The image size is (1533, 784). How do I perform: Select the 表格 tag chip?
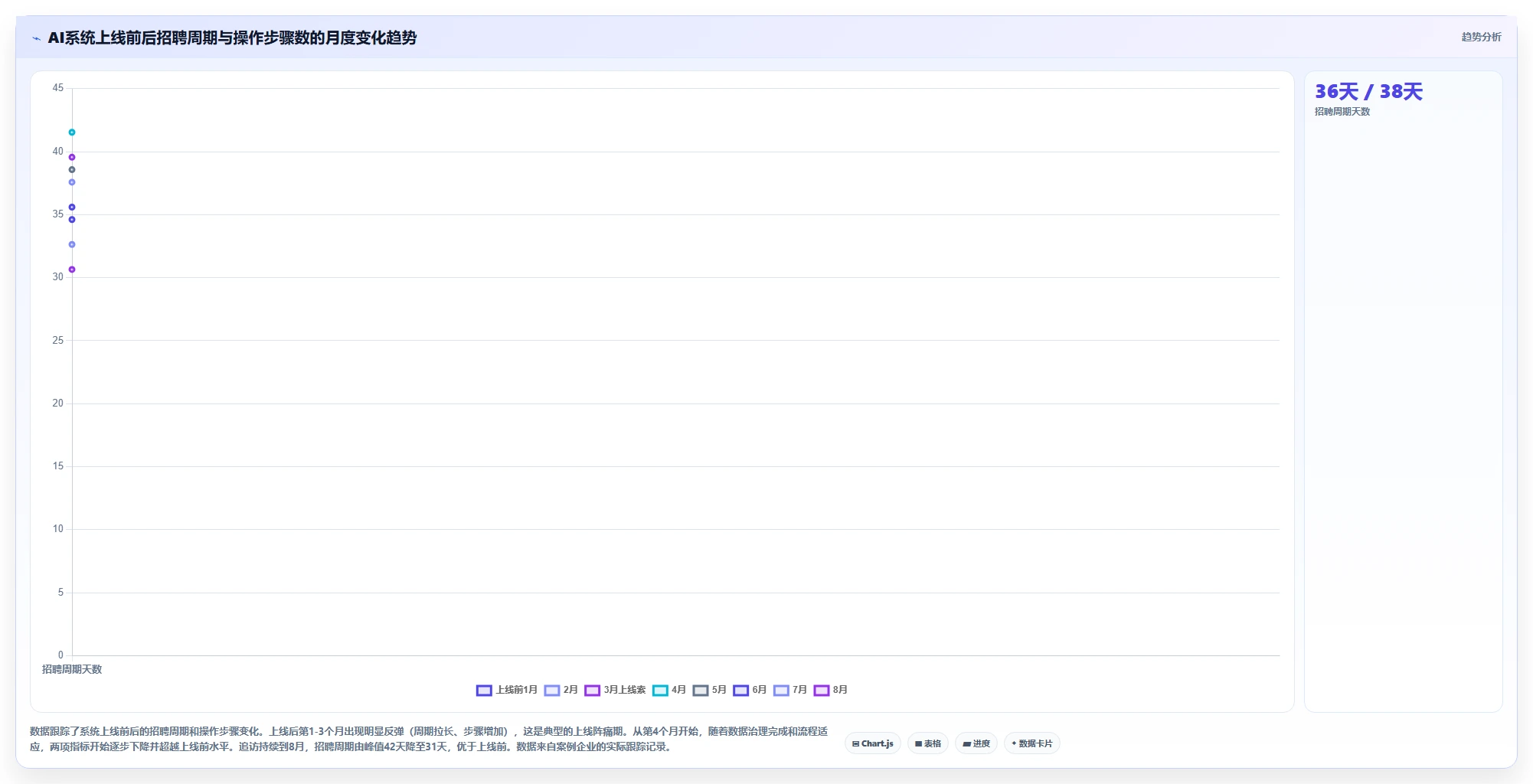point(928,743)
